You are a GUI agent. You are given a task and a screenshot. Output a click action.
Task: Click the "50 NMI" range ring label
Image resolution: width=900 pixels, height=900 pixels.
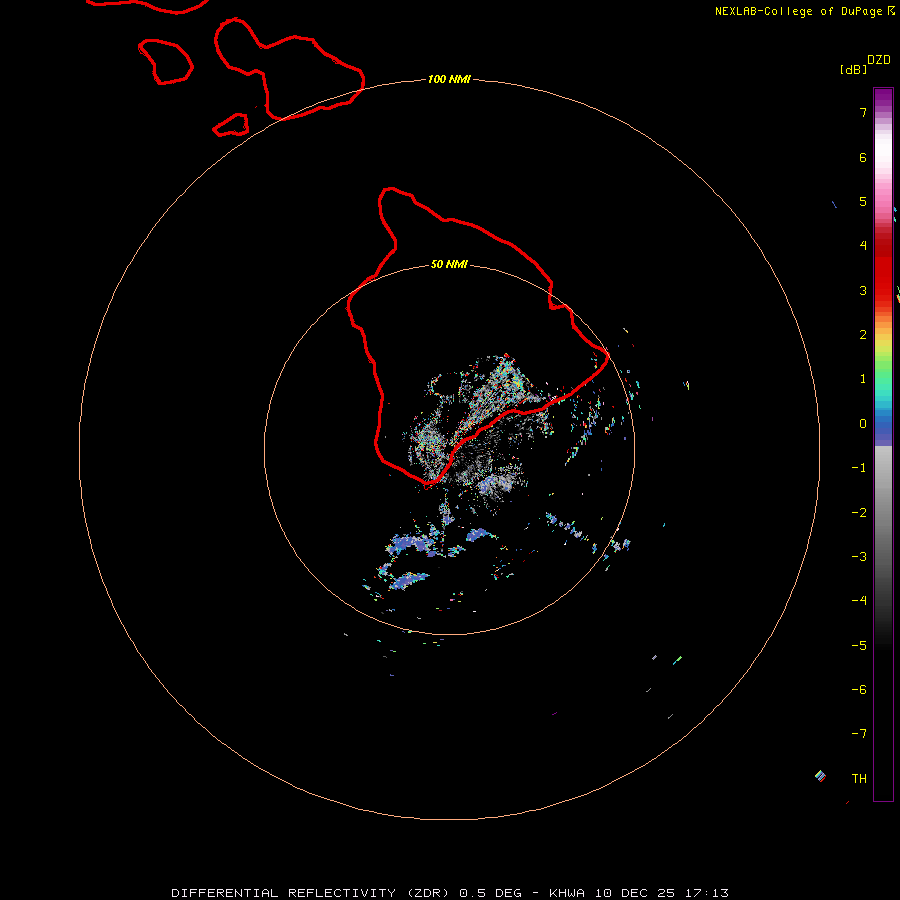pyautogui.click(x=449, y=264)
